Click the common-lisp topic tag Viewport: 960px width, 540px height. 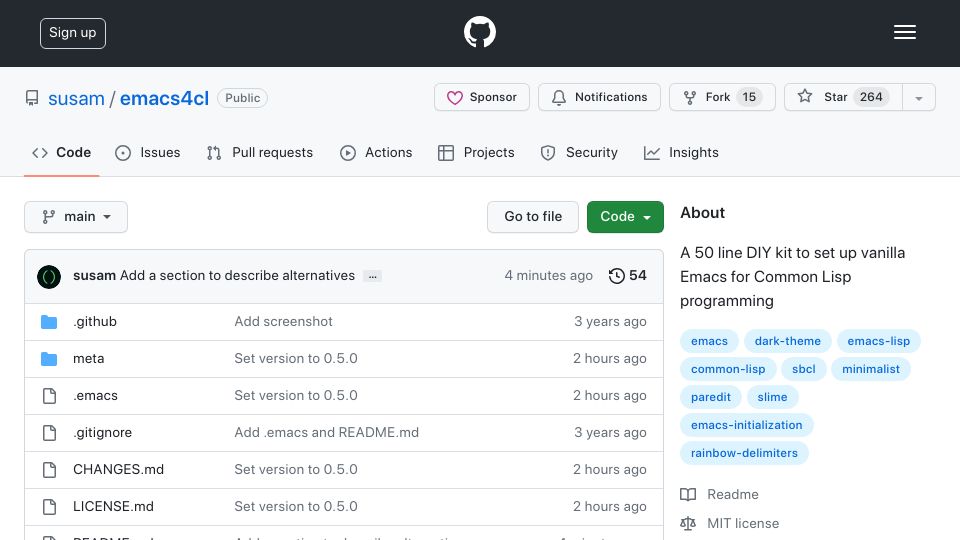728,369
